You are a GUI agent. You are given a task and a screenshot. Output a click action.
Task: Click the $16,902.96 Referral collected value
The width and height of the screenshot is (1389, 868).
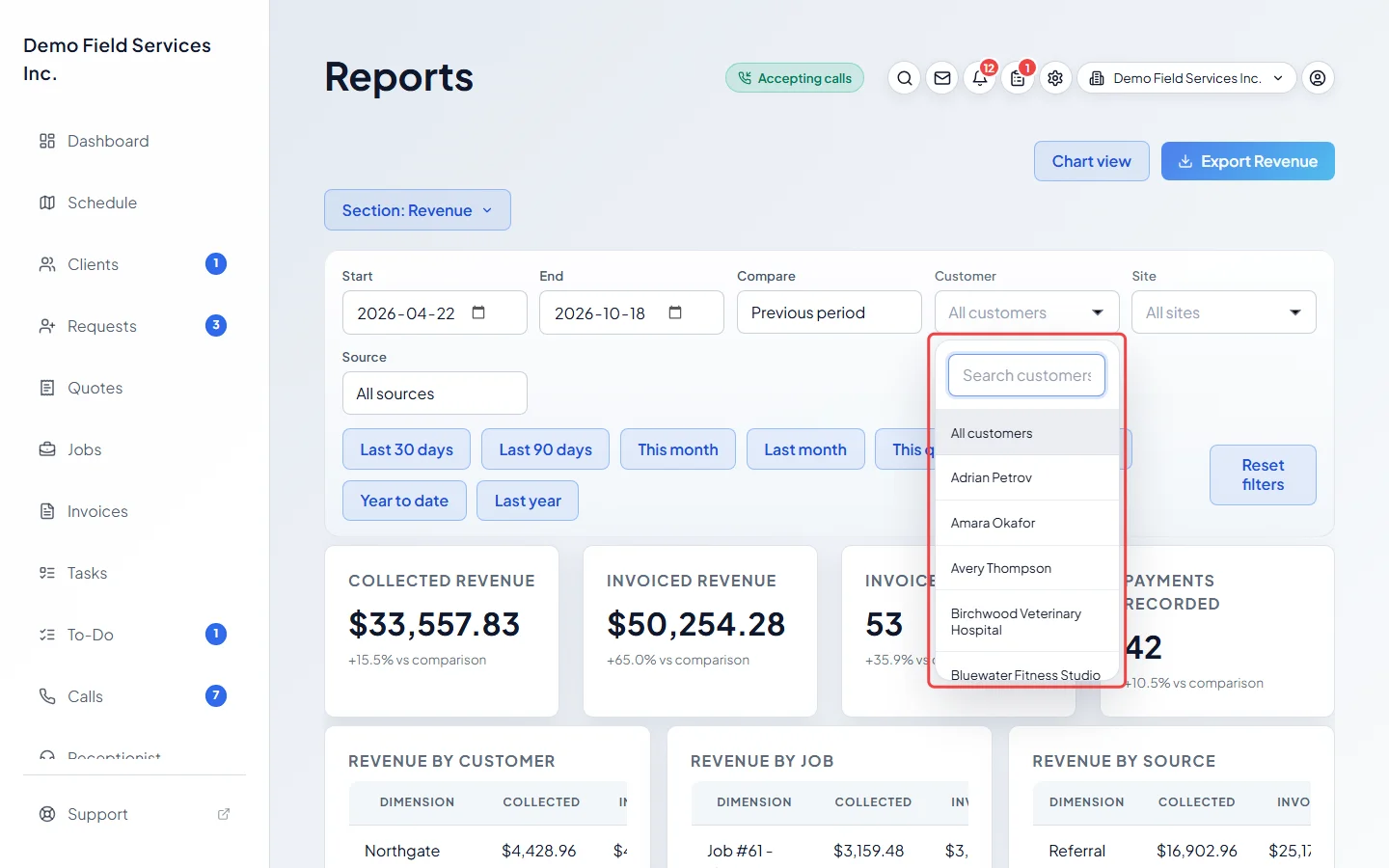(1197, 851)
